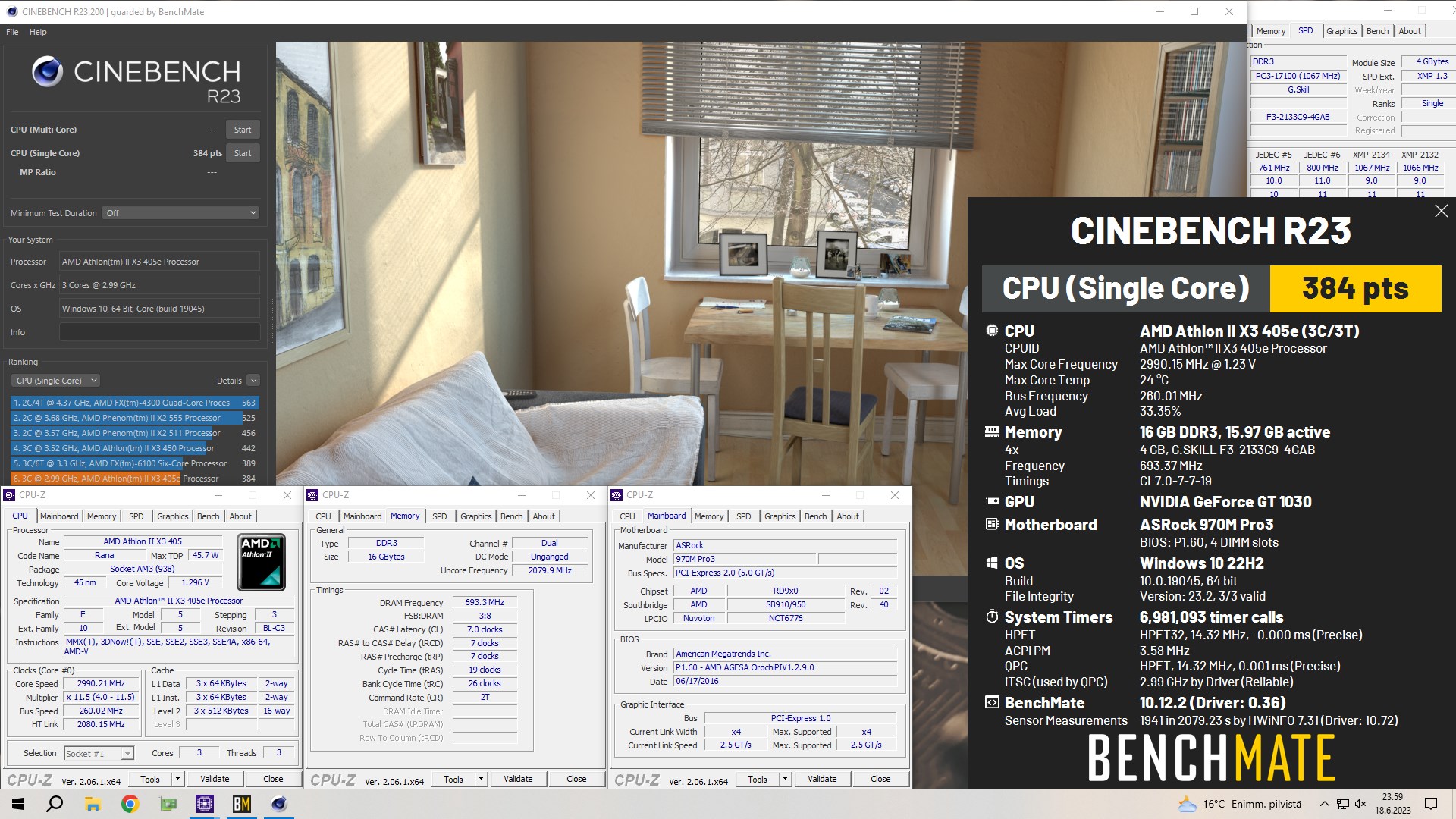Open Graphics tab in the CPU-Z Mainboard window
Screen dimensions: 1456x819
tap(780, 516)
